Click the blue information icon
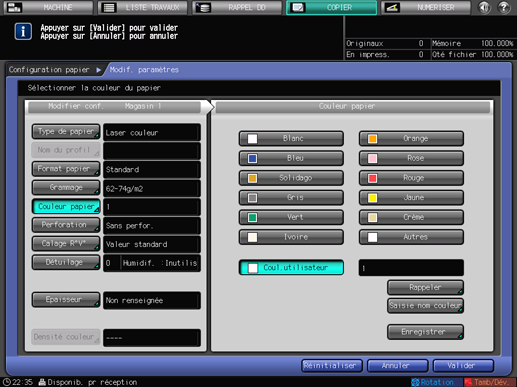 coord(23,32)
